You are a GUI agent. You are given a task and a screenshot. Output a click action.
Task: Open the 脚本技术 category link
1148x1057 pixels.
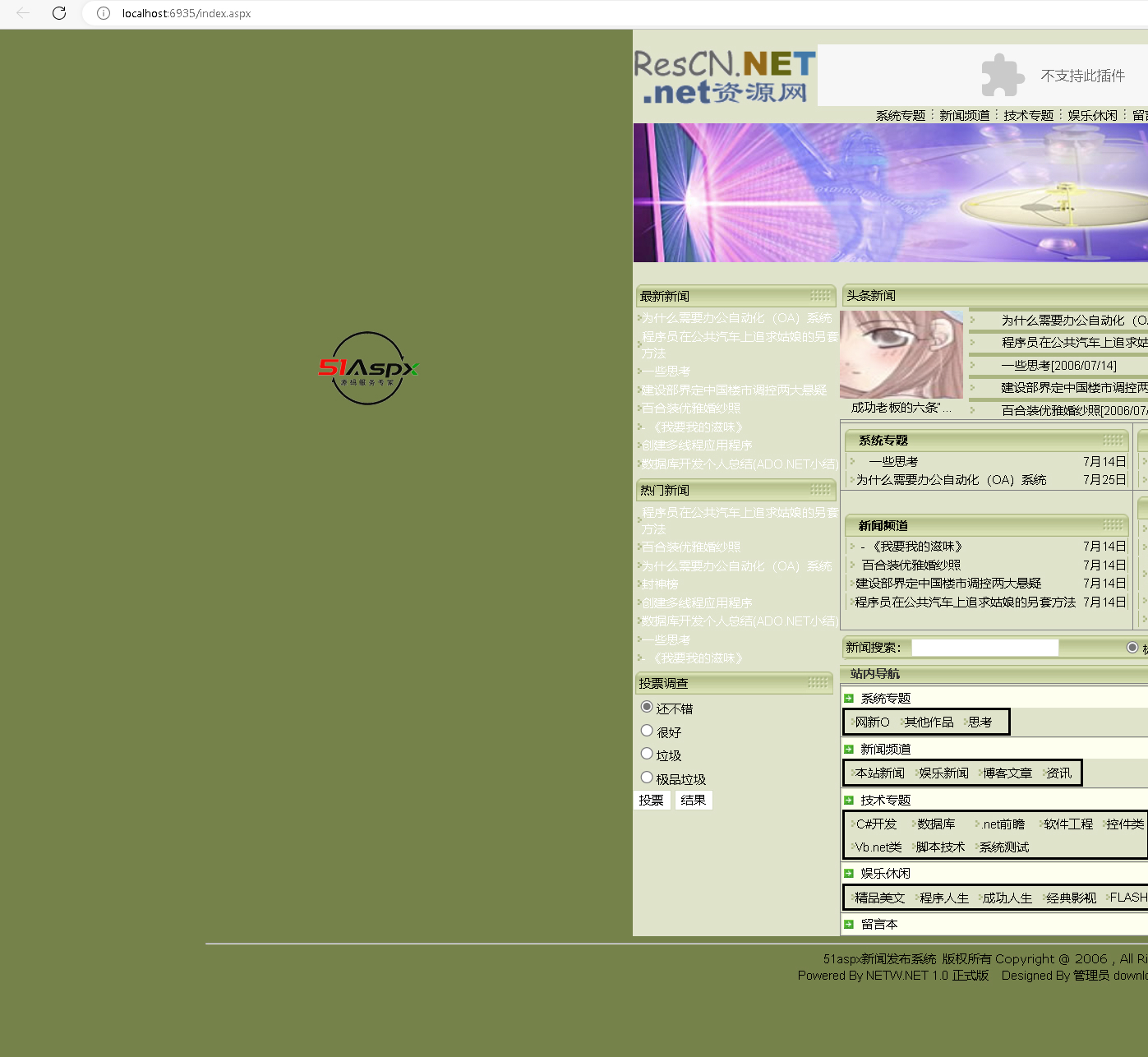(940, 847)
